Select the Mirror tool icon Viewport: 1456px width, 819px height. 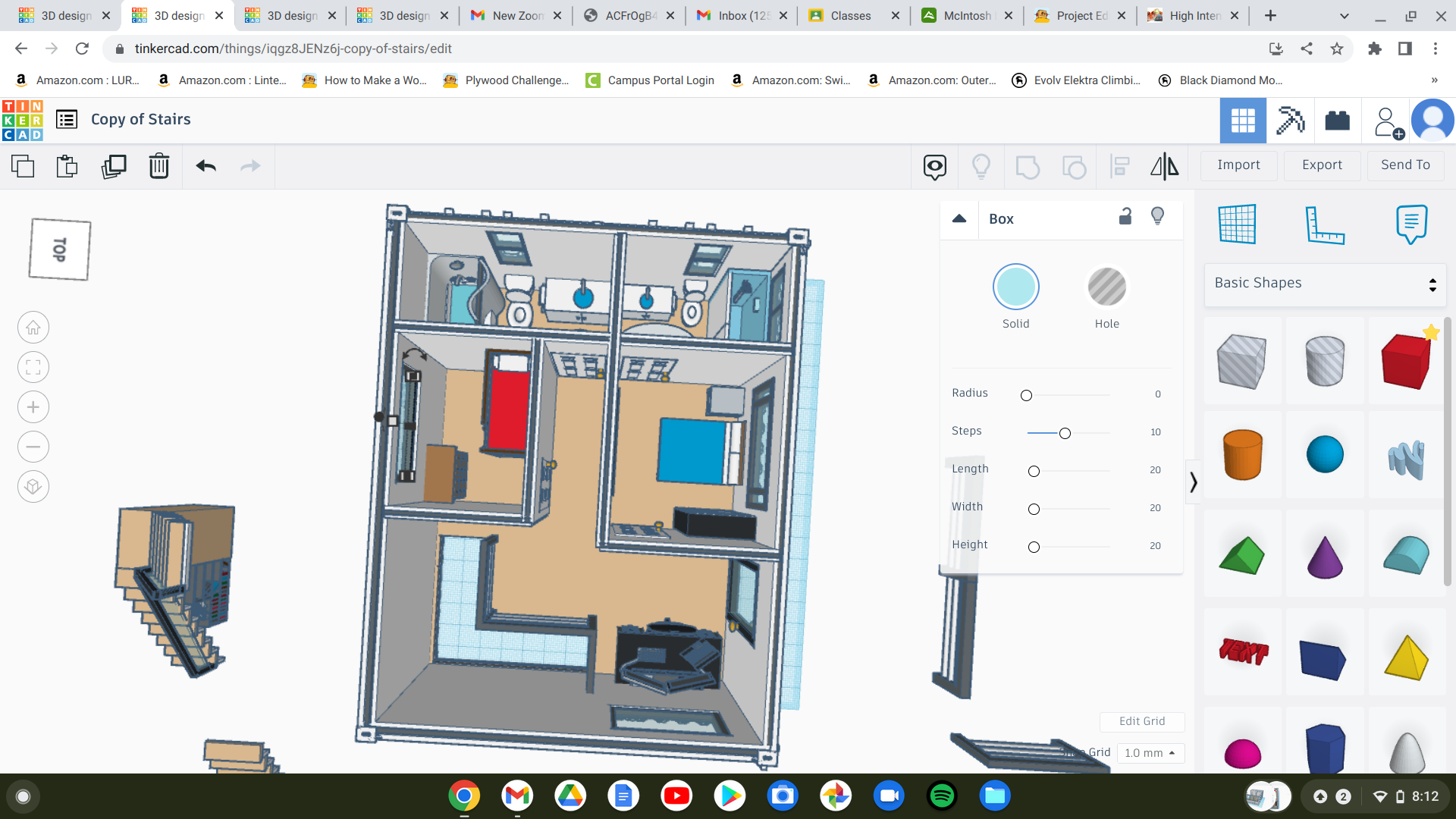[x=1164, y=166]
